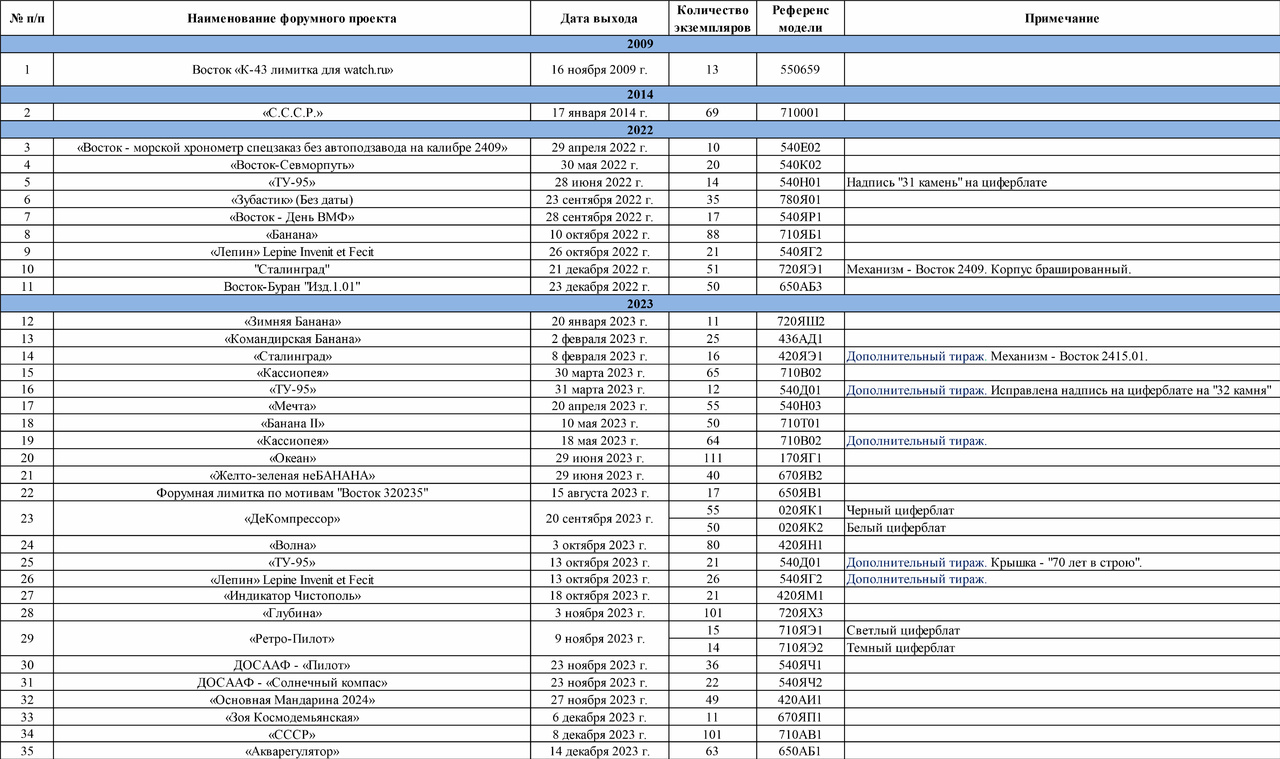Click reference cell '436АД1'
This screenshot has width=1280, height=759.
click(800, 339)
